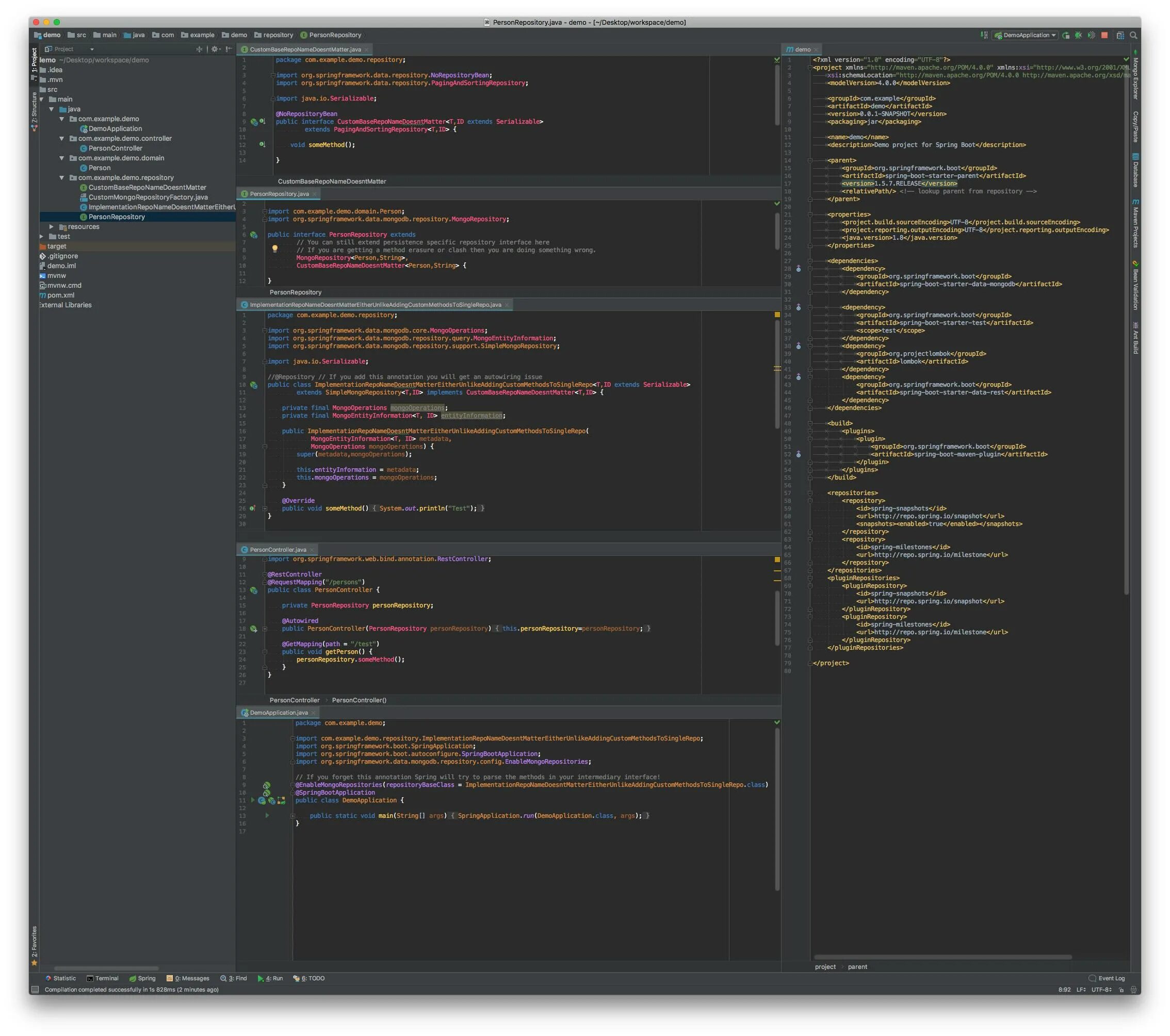Click the Rerun DemoApplication icon
1170x1036 pixels.
(x=1066, y=36)
